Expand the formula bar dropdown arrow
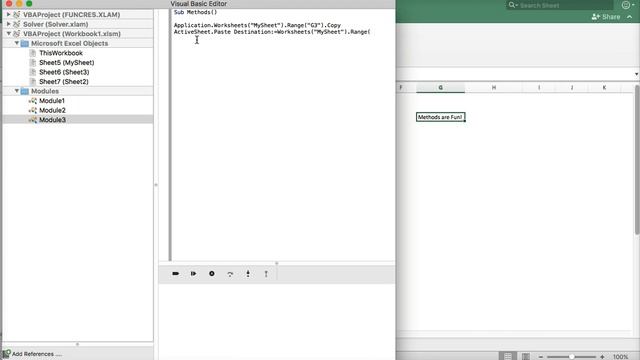The width and height of the screenshot is (640, 360). [636, 74]
